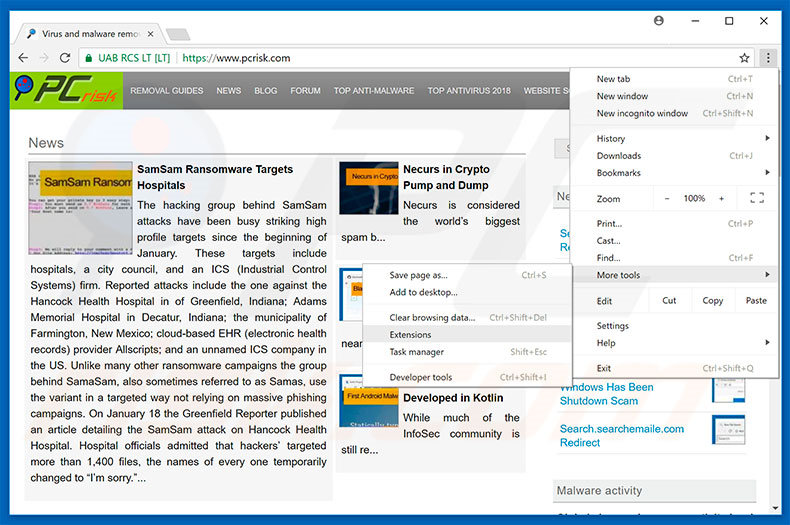
Task: Click the user profile icon in title bar
Action: tap(659, 21)
